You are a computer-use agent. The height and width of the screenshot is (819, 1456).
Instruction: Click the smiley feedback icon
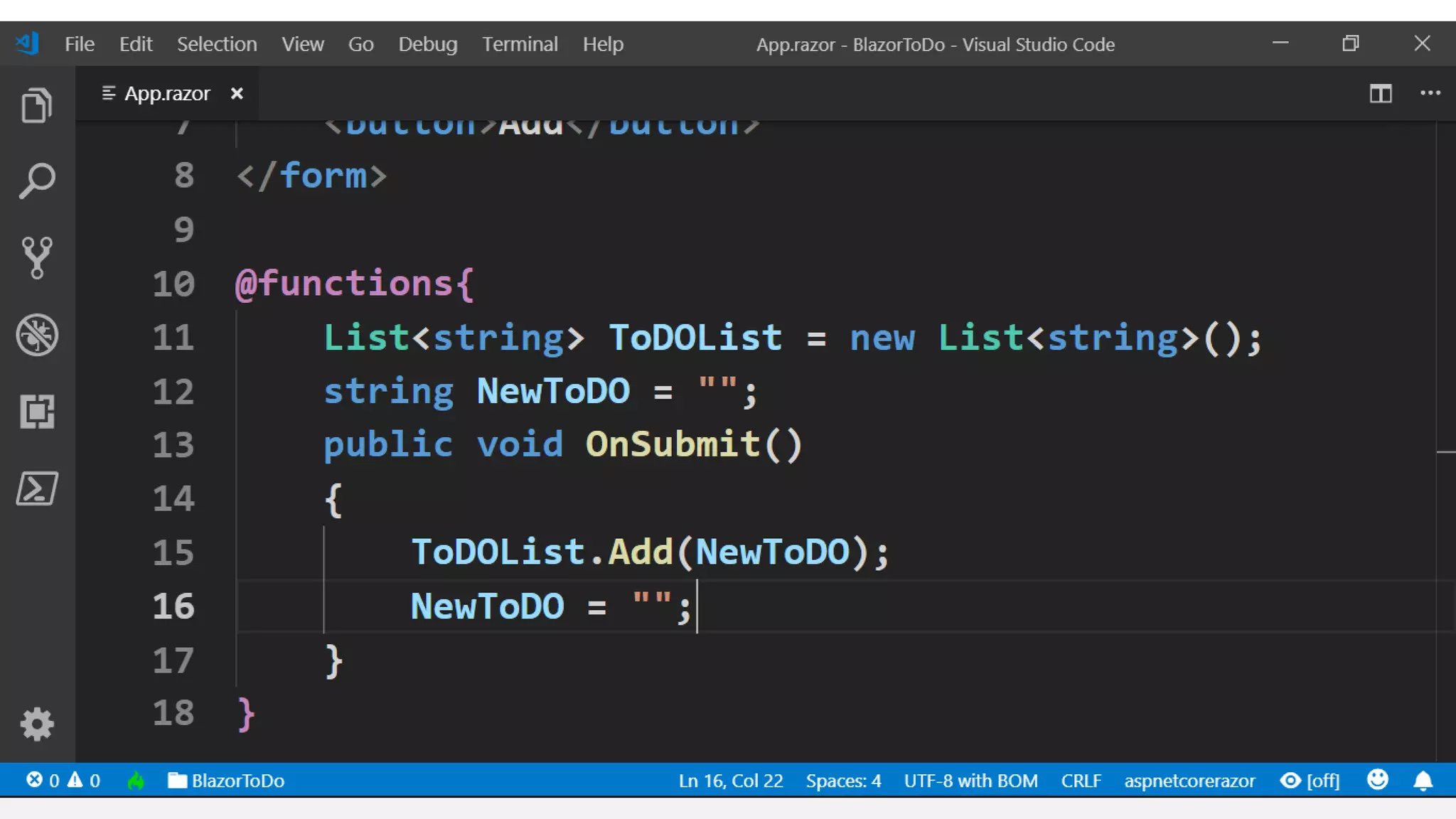(1377, 780)
